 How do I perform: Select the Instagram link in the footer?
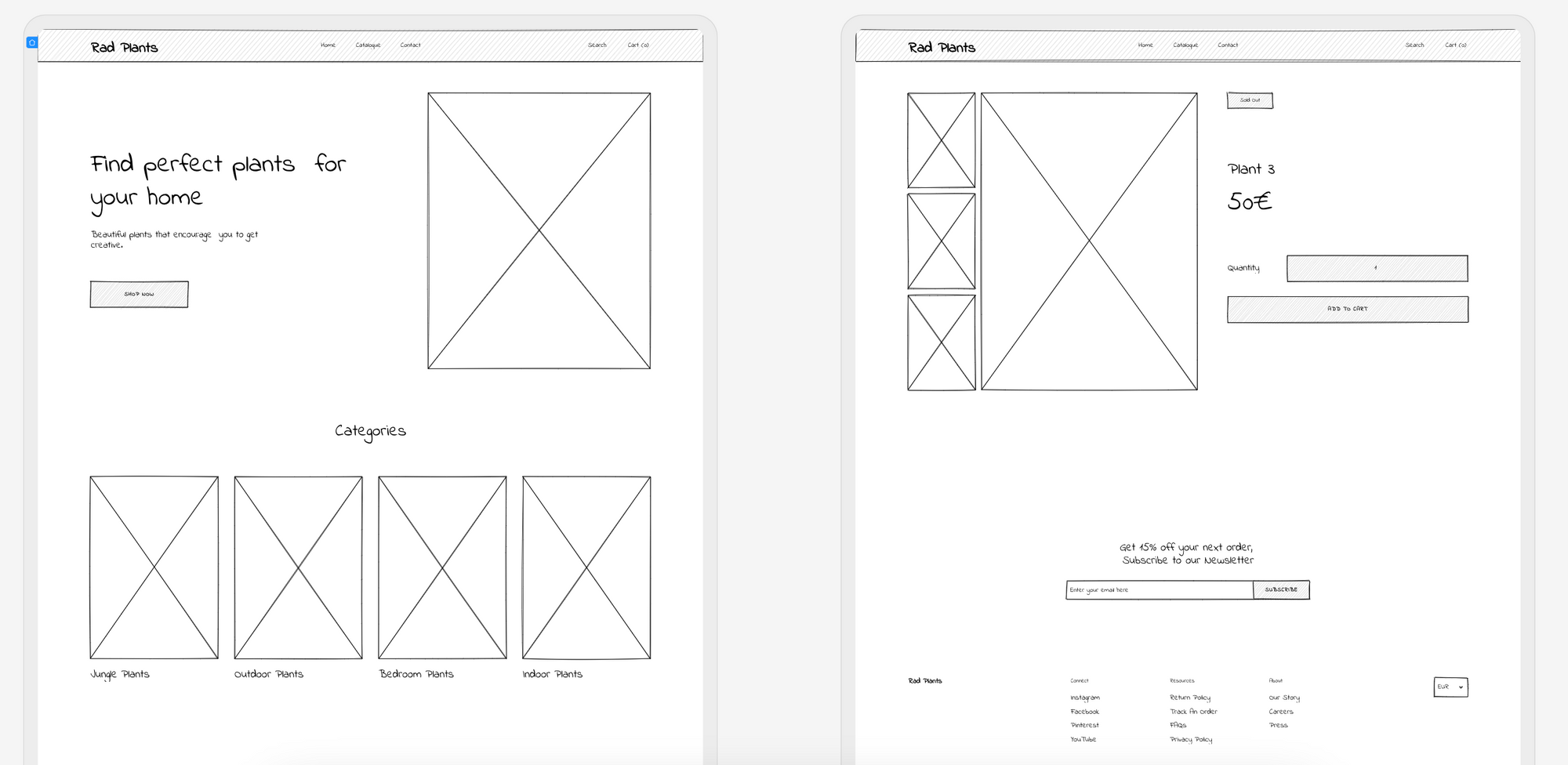tap(1085, 698)
